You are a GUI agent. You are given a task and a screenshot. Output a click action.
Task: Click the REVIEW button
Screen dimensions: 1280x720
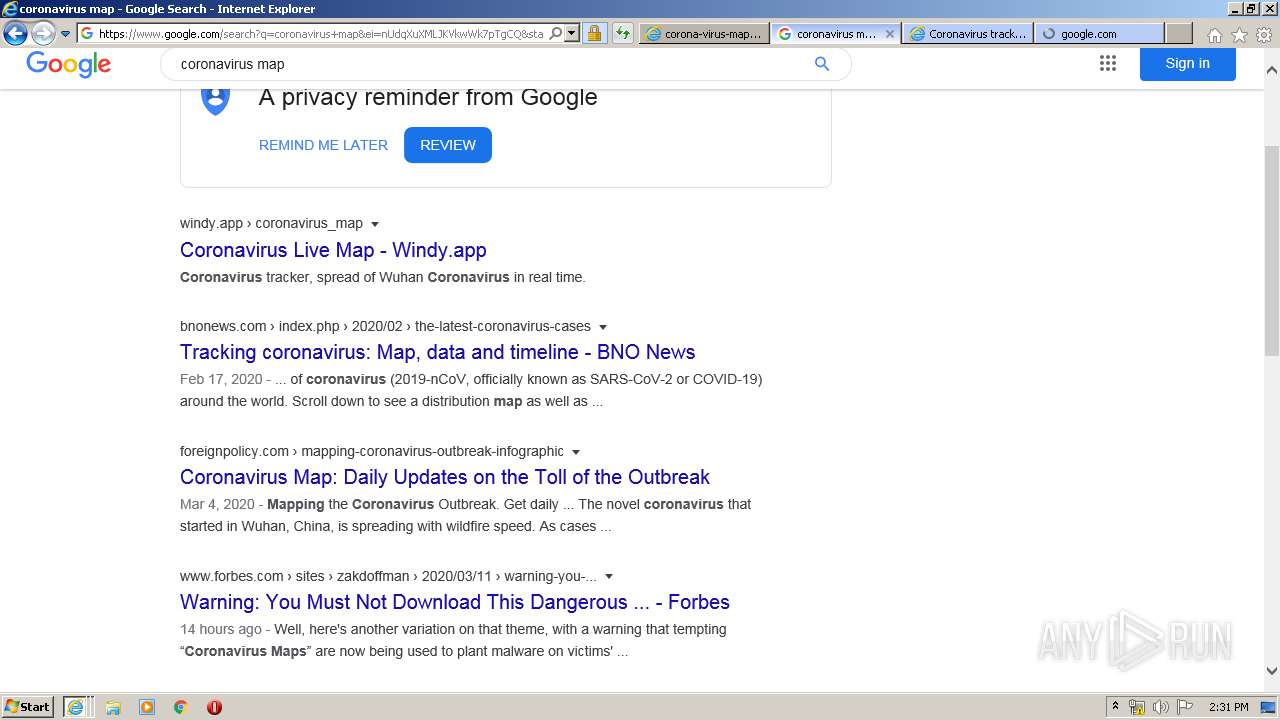(448, 145)
